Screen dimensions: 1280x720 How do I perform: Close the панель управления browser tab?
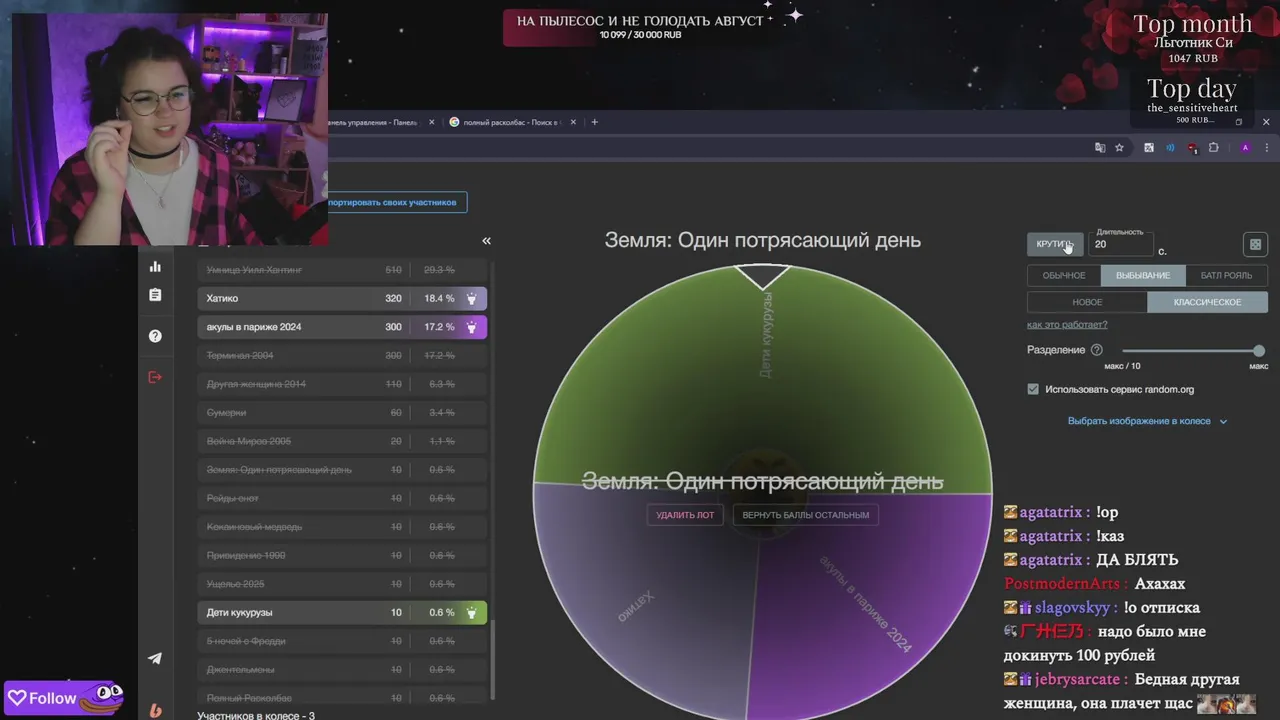coord(432,122)
